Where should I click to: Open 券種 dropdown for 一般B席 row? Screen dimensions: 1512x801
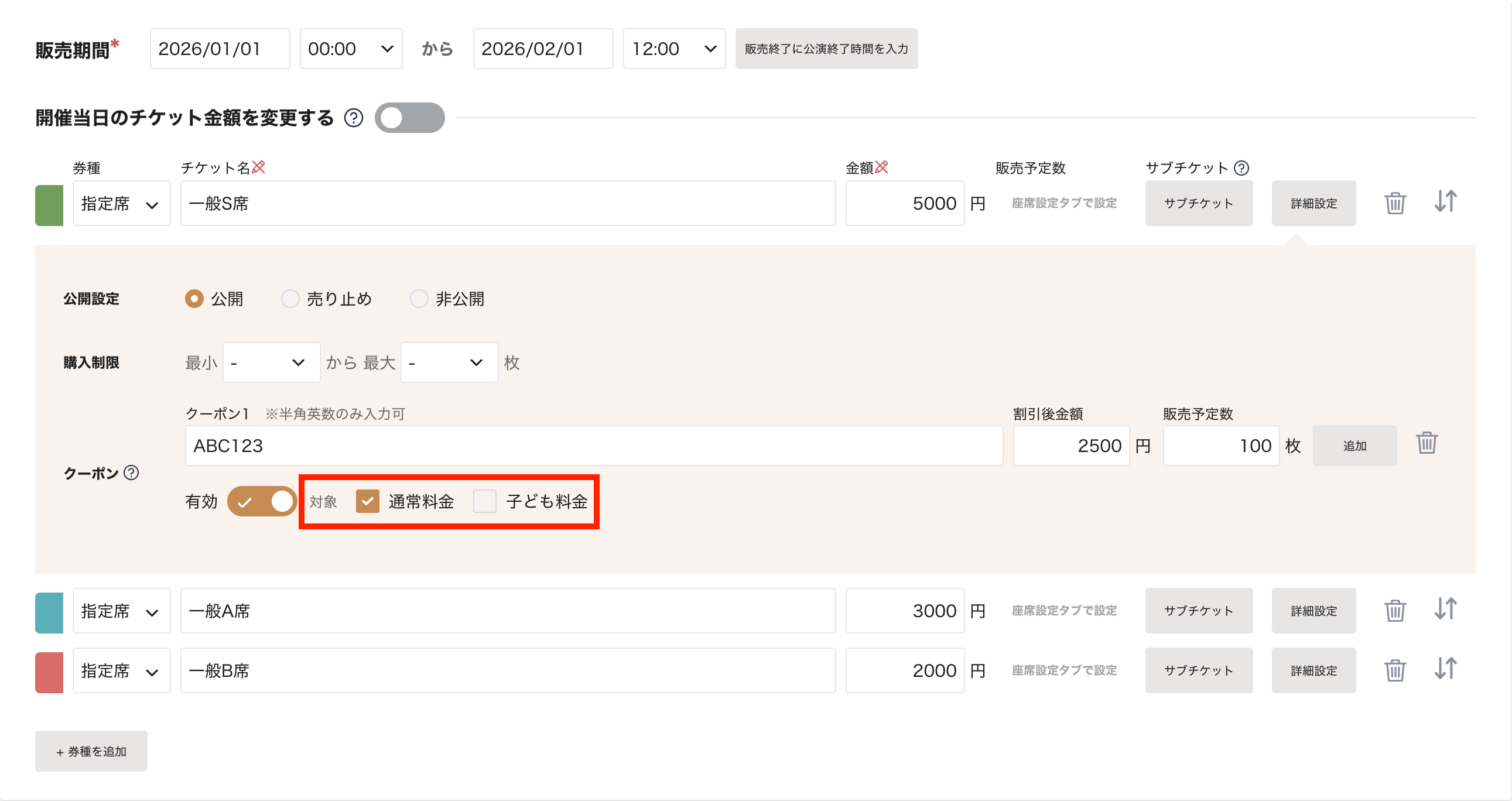tap(121, 670)
